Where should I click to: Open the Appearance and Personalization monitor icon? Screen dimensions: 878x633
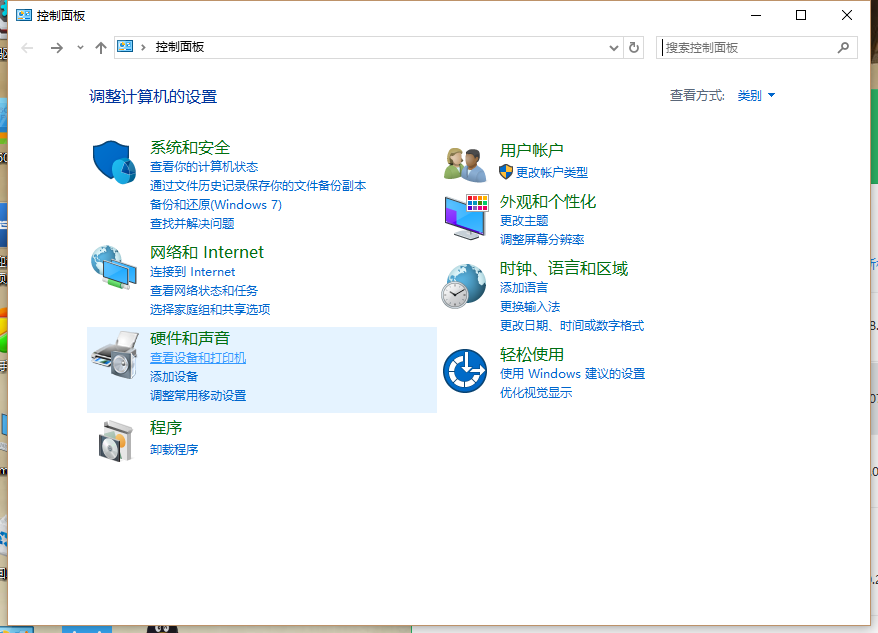466,217
